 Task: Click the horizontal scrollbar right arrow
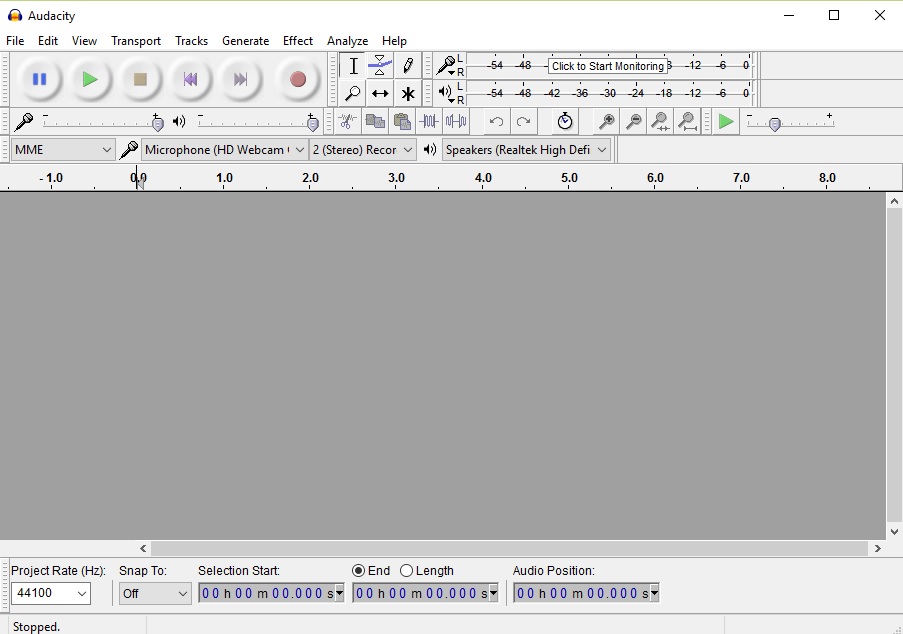point(877,548)
